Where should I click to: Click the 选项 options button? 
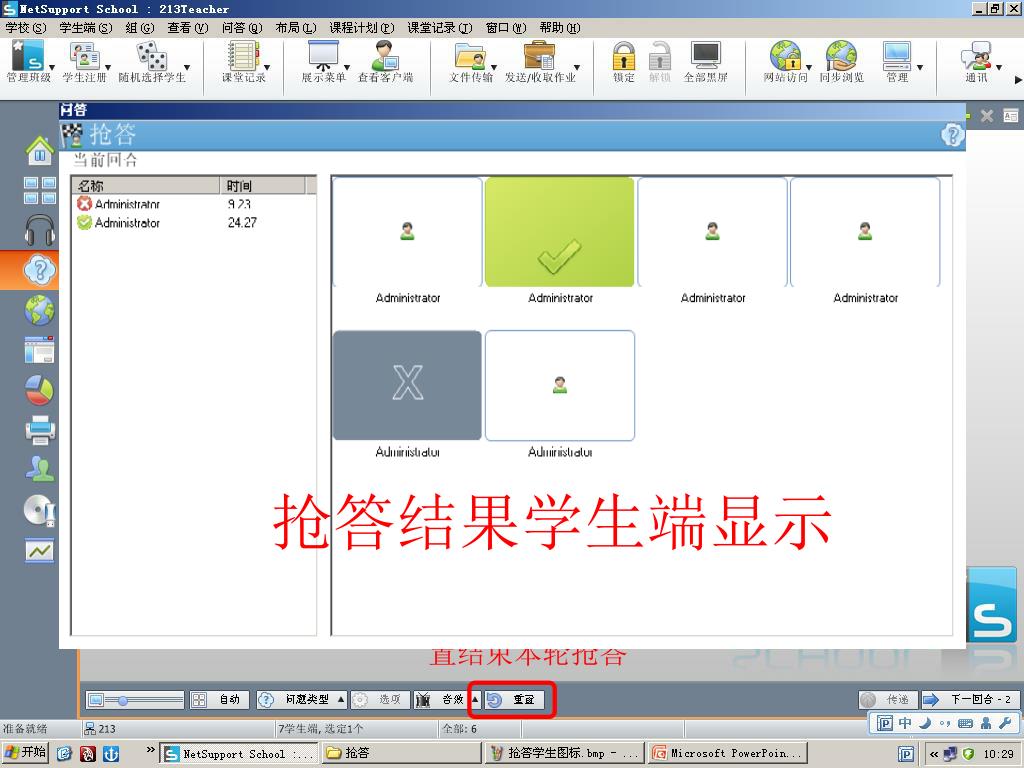(x=380, y=699)
